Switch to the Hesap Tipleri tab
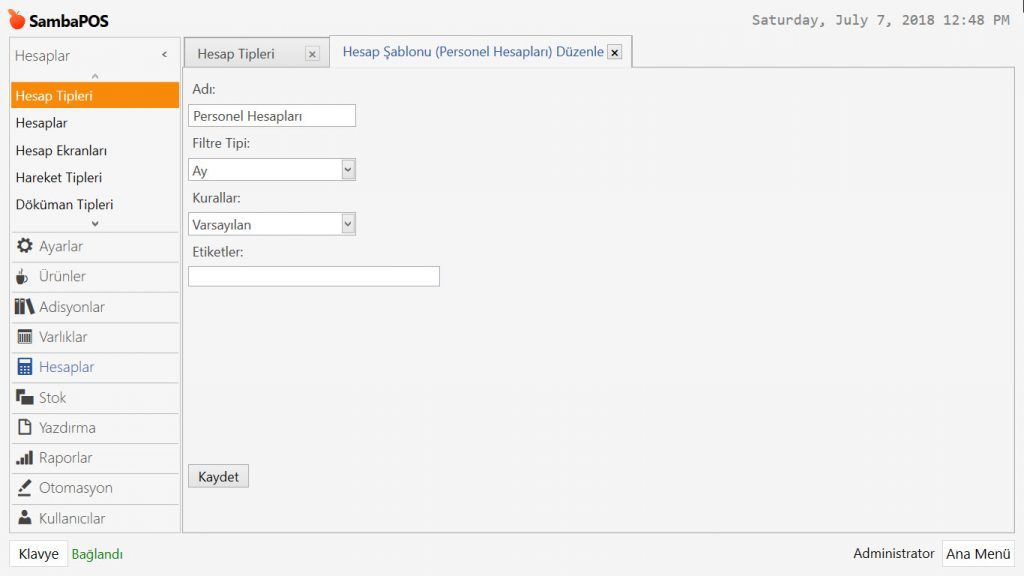 pos(237,54)
